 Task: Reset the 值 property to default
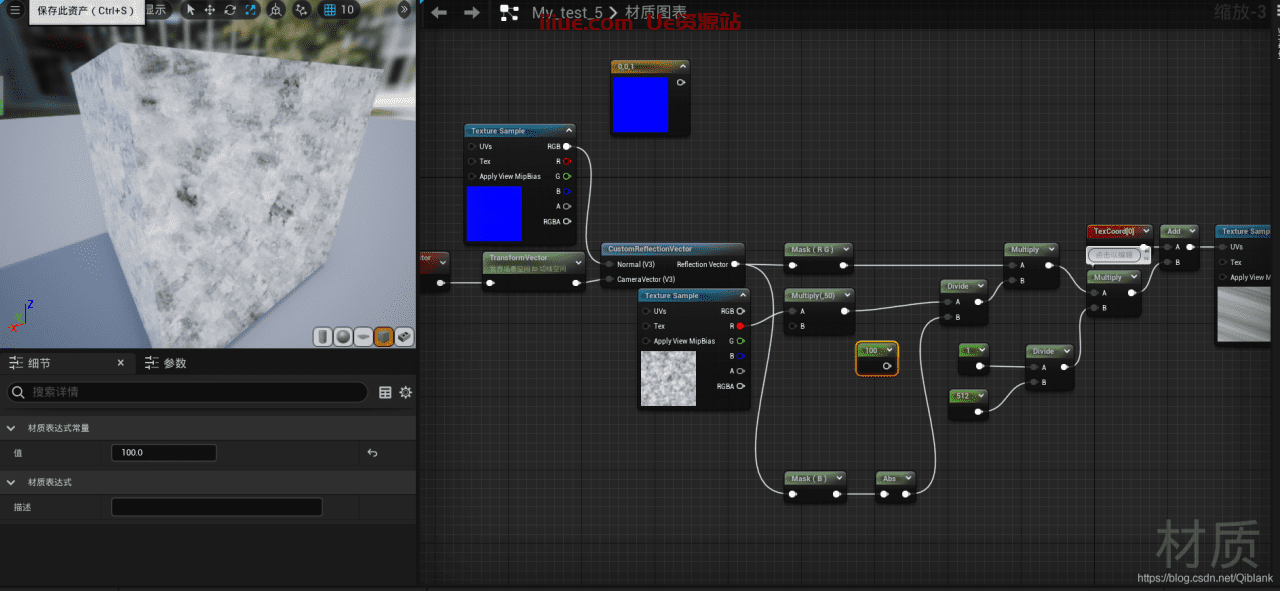click(372, 453)
